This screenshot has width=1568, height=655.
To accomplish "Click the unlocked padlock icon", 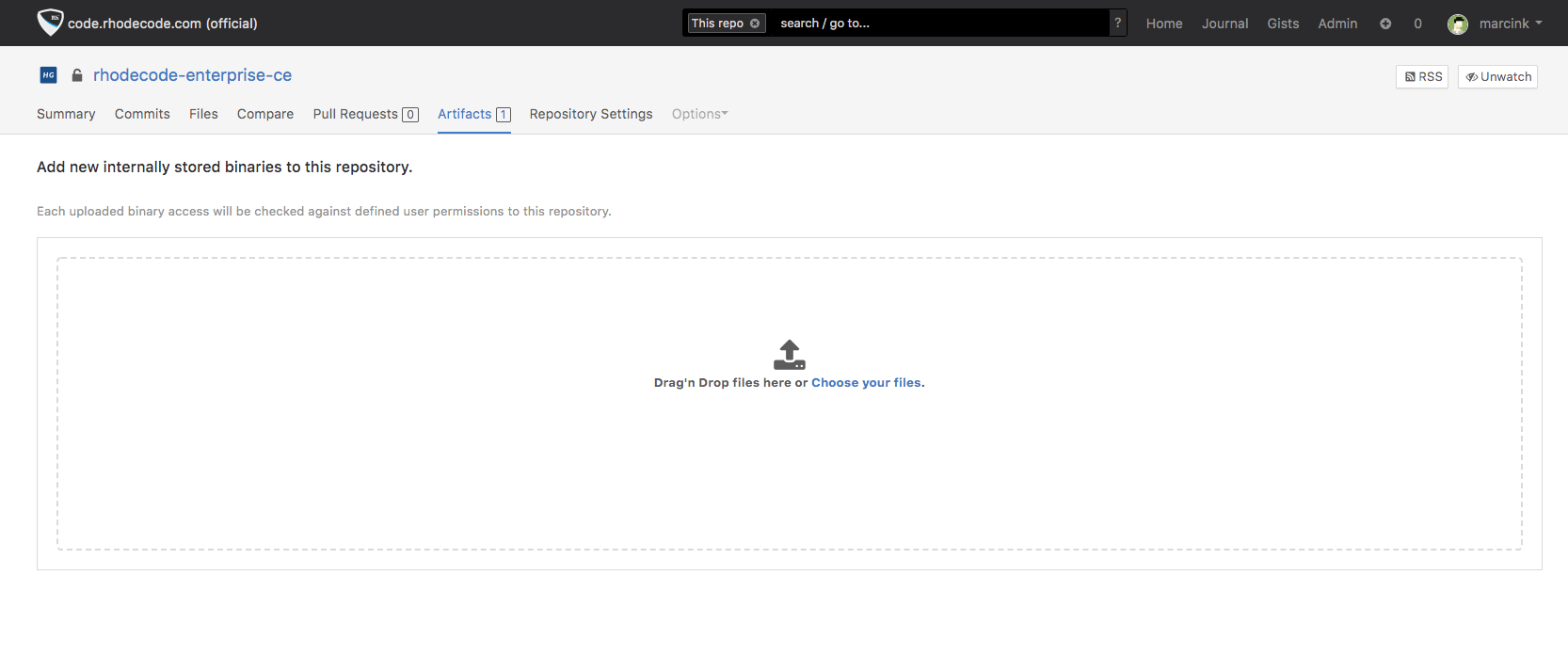I will (x=77, y=75).
